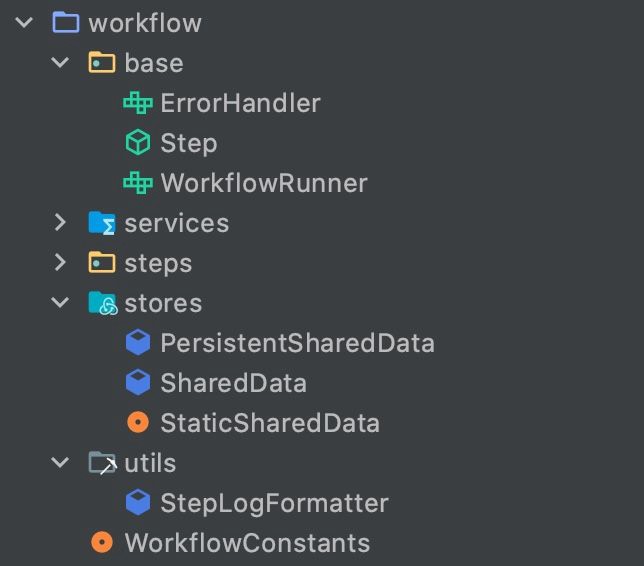The height and width of the screenshot is (566, 644).
Task: Click the stores folder icon
Action: [x=103, y=303]
